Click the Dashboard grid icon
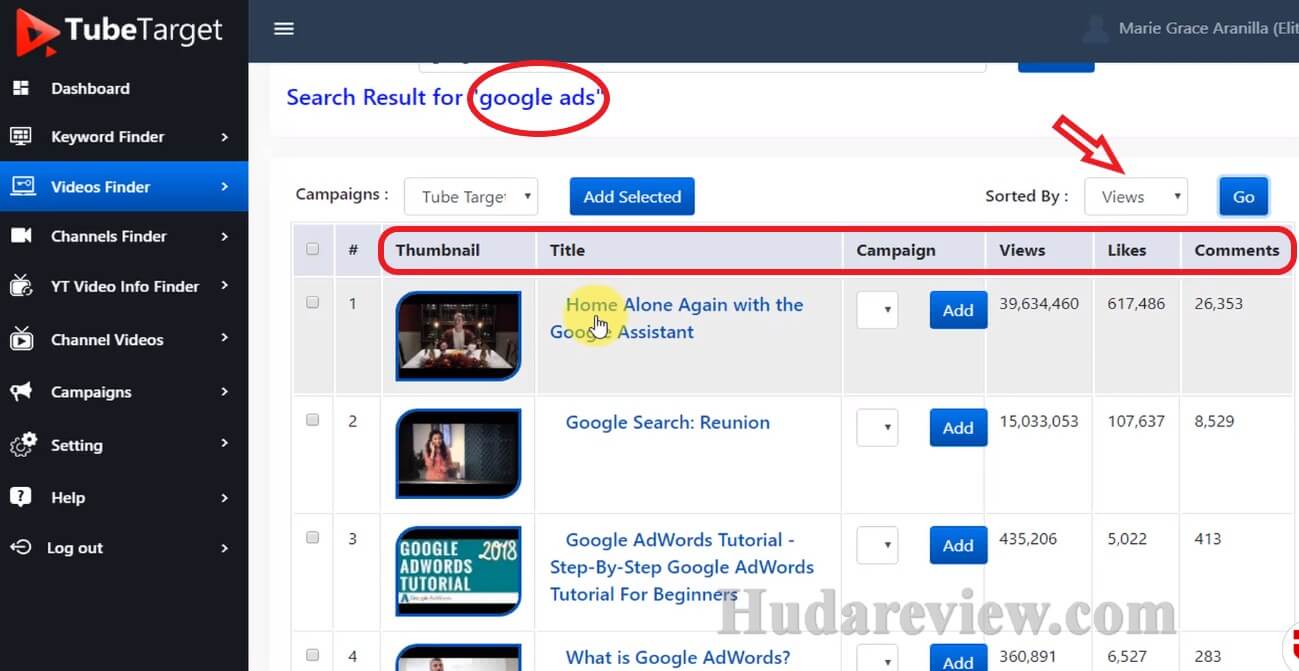Image resolution: width=1299 pixels, height=671 pixels. tap(20, 88)
